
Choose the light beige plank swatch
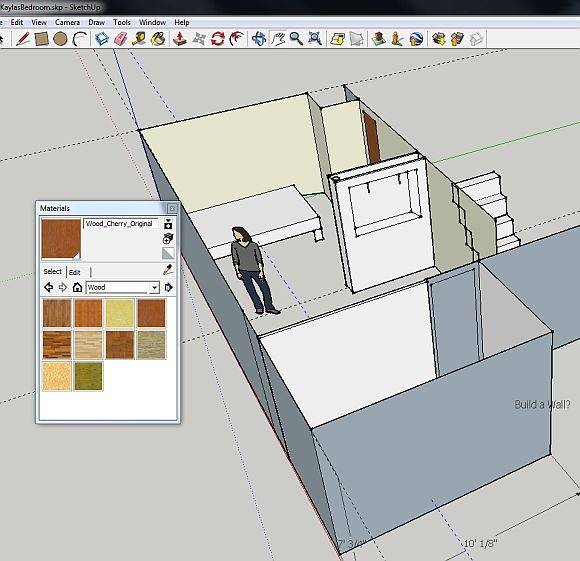pyautogui.click(x=88, y=345)
